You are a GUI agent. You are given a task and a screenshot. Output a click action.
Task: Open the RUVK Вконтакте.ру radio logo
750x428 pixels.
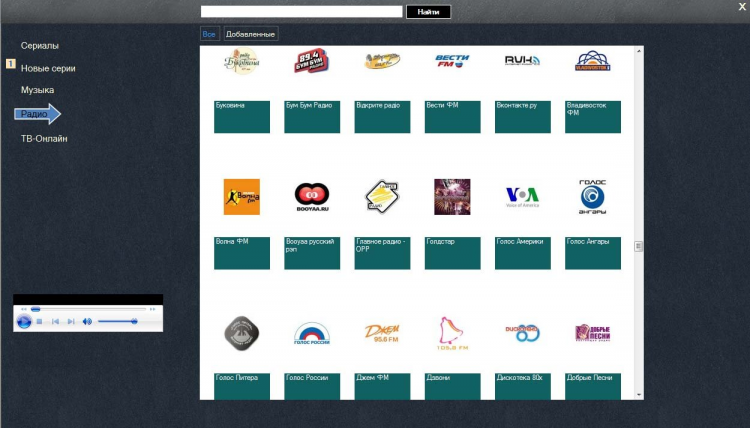coord(522,60)
